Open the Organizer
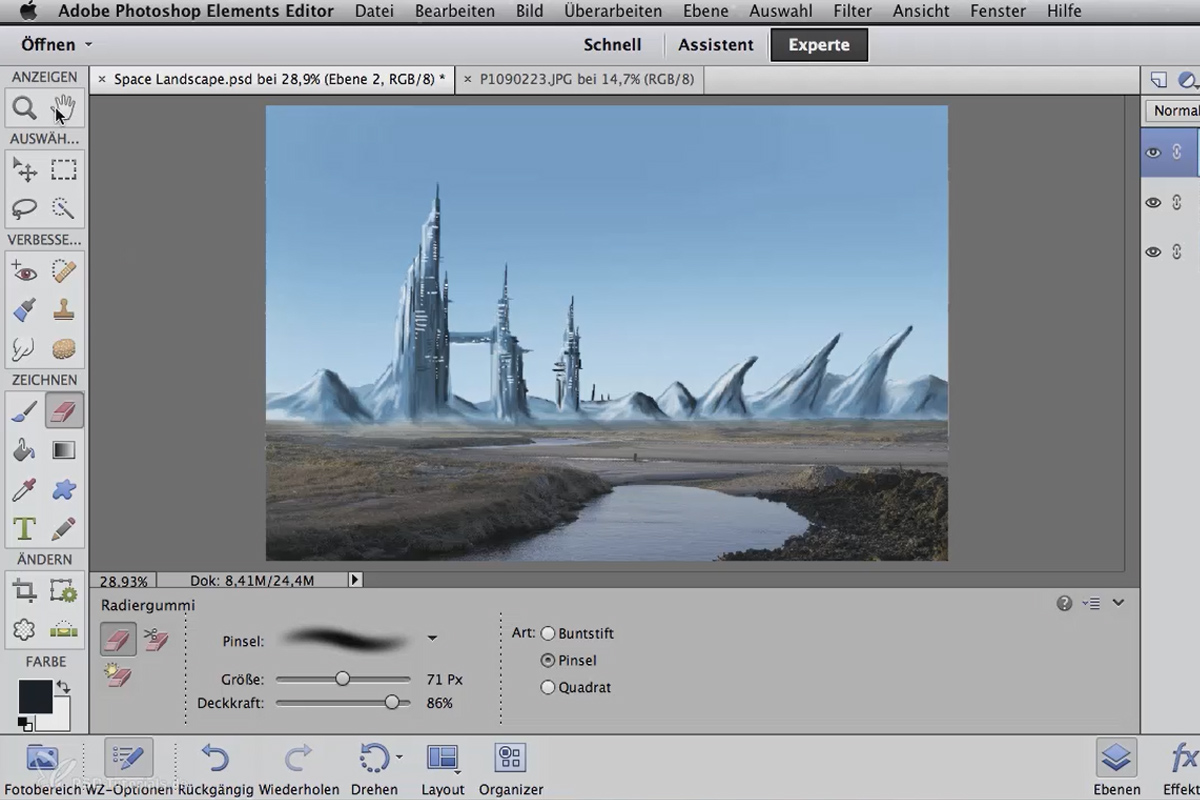Viewport: 1200px width, 800px height. point(511,768)
